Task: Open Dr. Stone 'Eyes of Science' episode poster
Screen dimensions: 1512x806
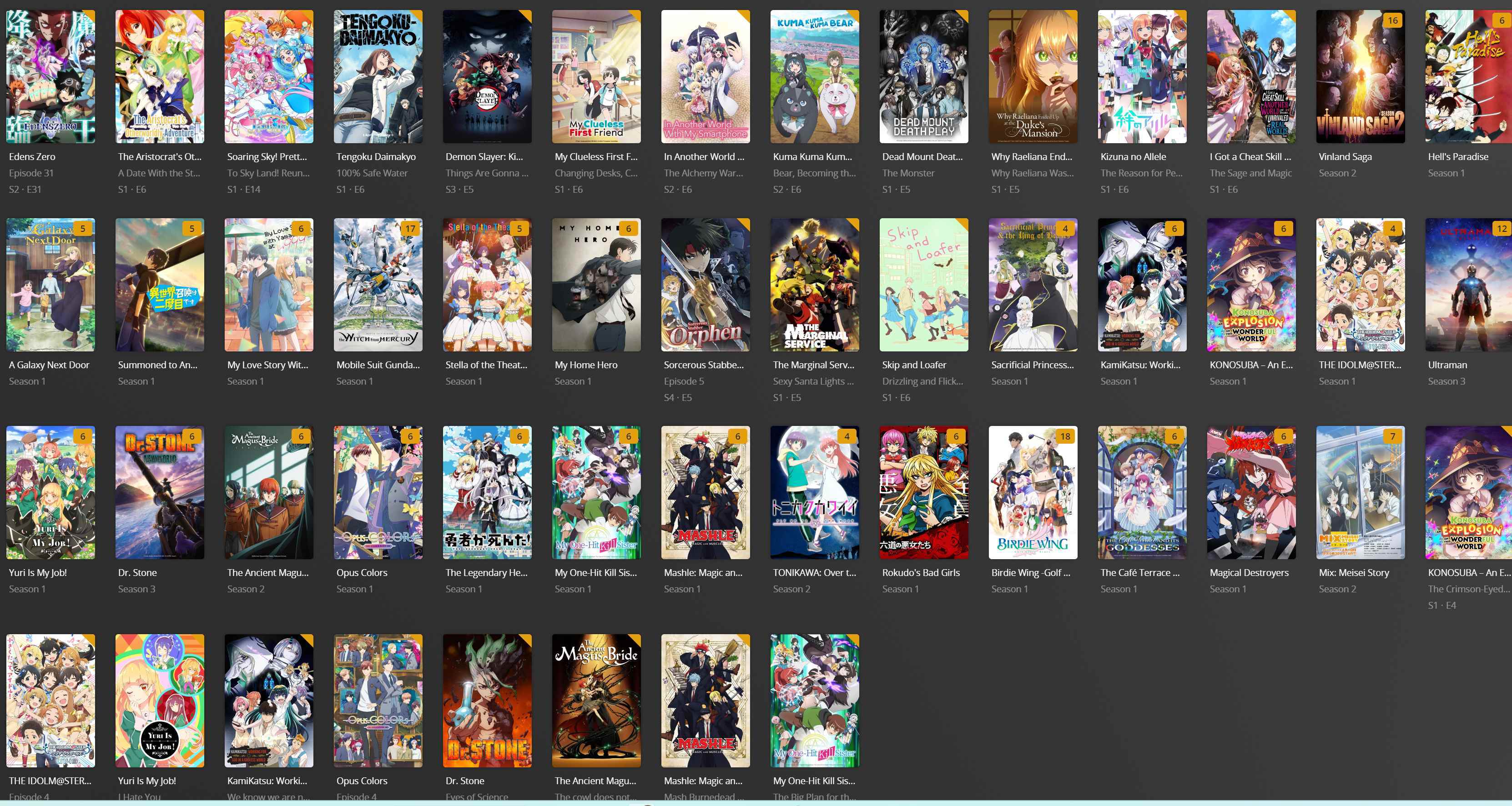Action: (487, 701)
